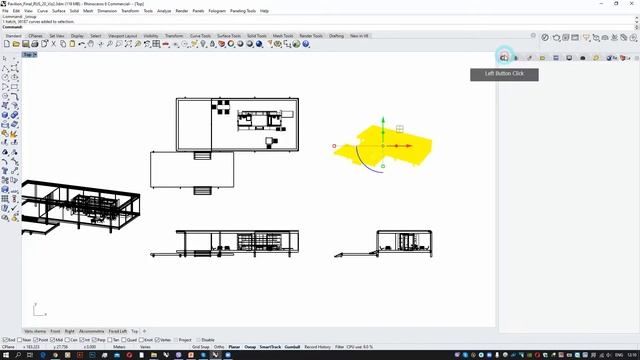
Task: Click the Copy to clipboard icon
Action: click(x=63, y=44)
